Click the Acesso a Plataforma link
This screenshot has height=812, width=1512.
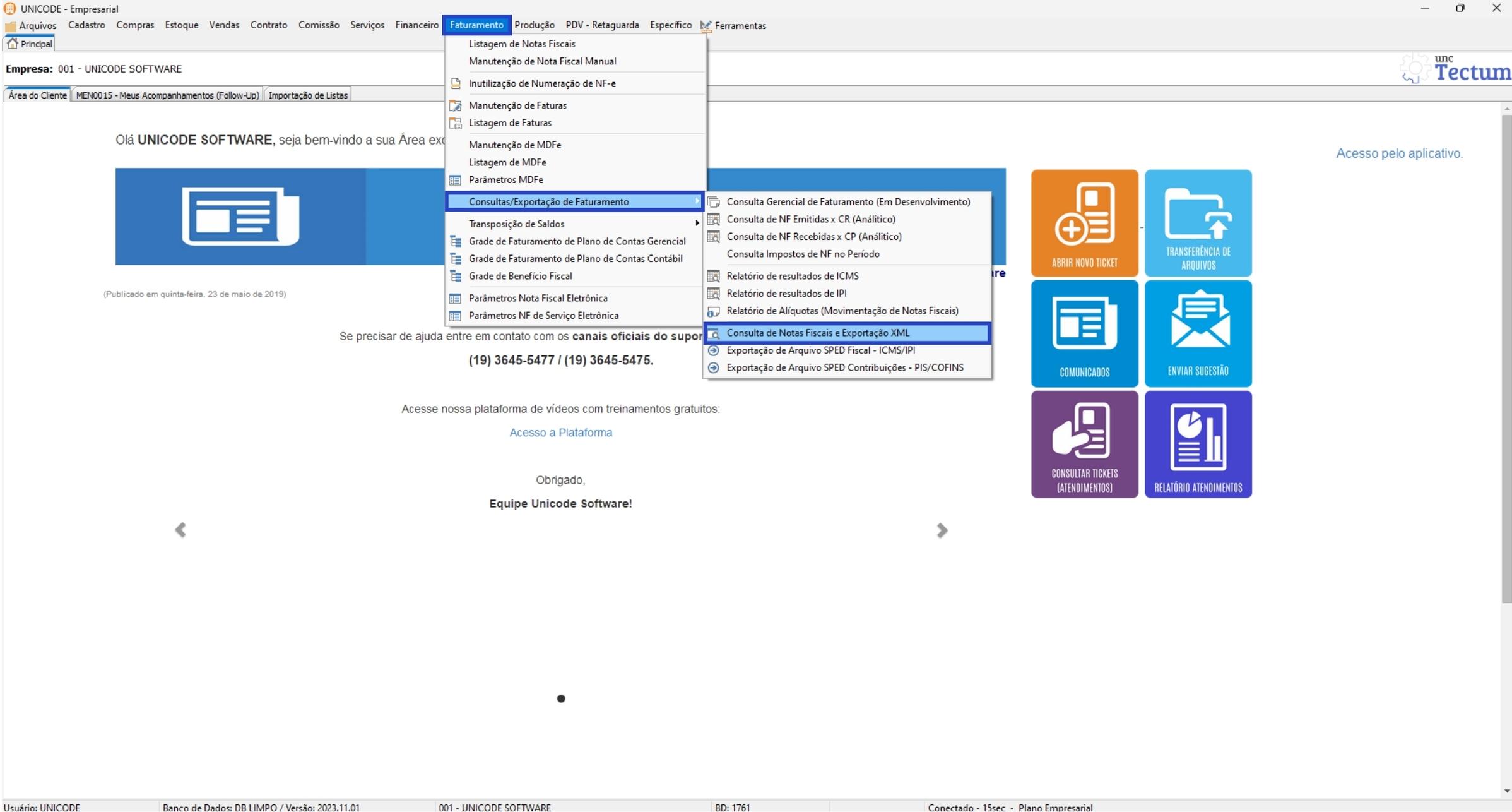pyautogui.click(x=560, y=433)
